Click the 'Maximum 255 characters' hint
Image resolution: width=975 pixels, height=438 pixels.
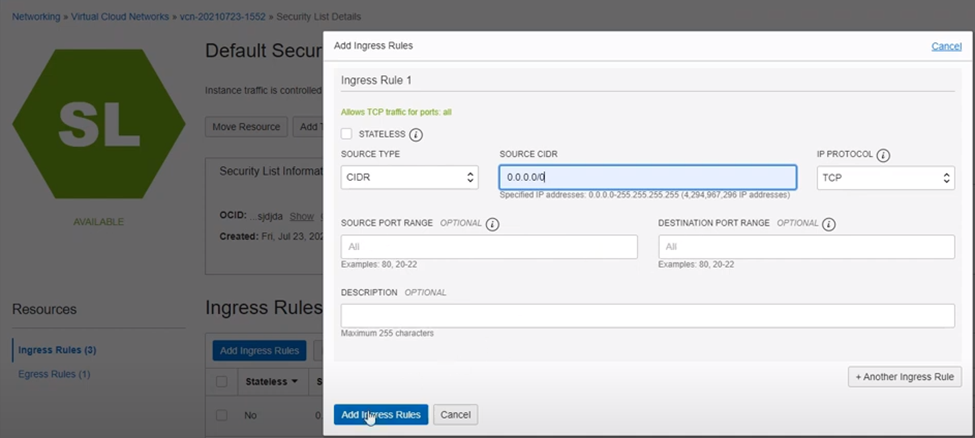click(x=387, y=333)
